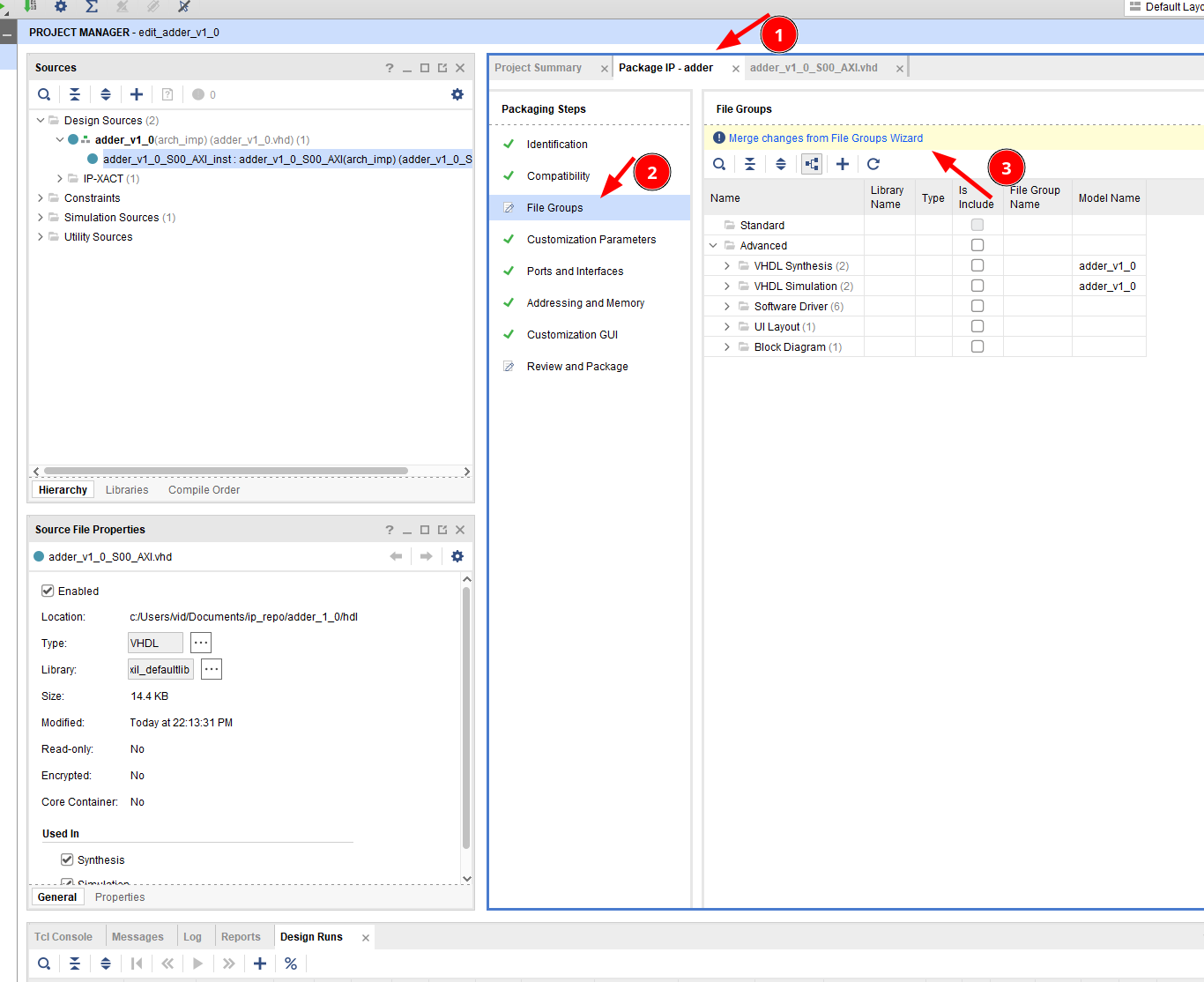
Task: Open Ports and Interfaces step
Action: tap(575, 272)
